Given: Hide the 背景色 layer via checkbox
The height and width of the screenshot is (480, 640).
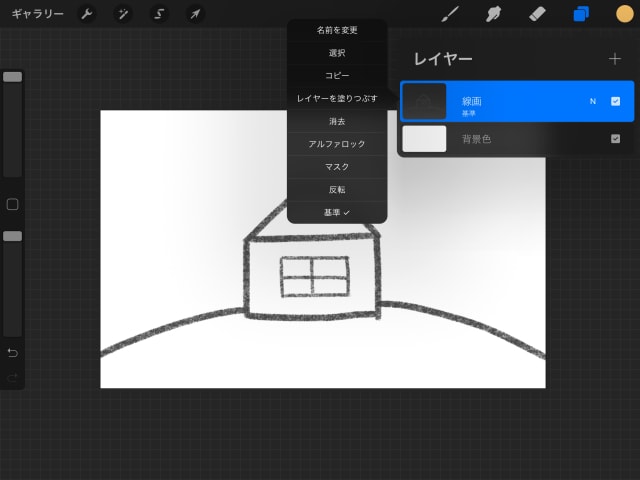Looking at the screenshot, I should pyautogui.click(x=616, y=139).
